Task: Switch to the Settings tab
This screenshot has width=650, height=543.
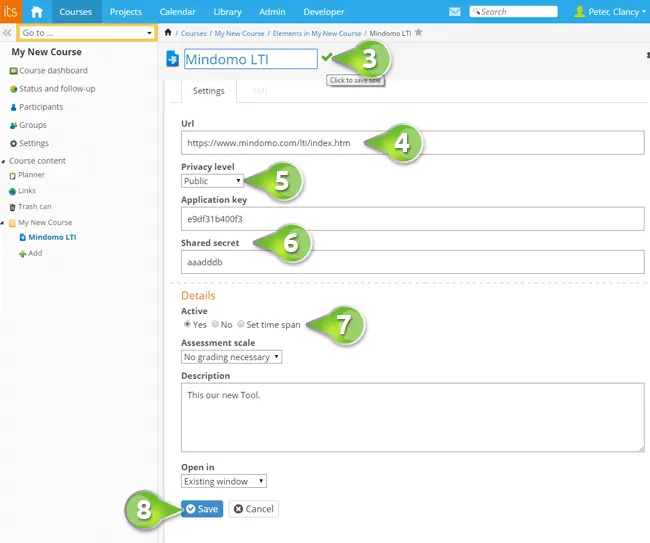Action: pos(208,91)
